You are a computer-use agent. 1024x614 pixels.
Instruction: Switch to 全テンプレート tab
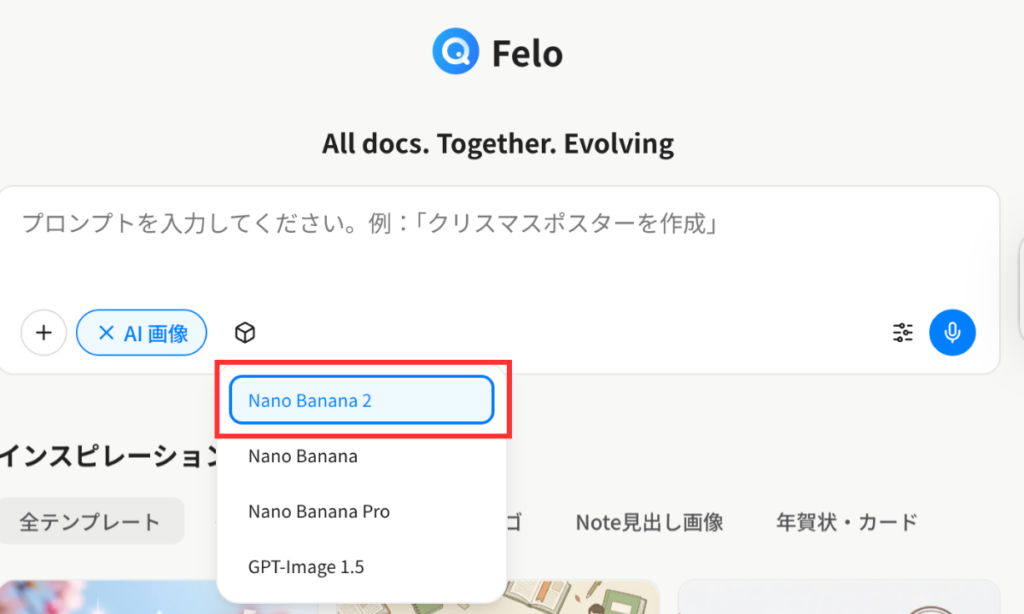[90, 521]
